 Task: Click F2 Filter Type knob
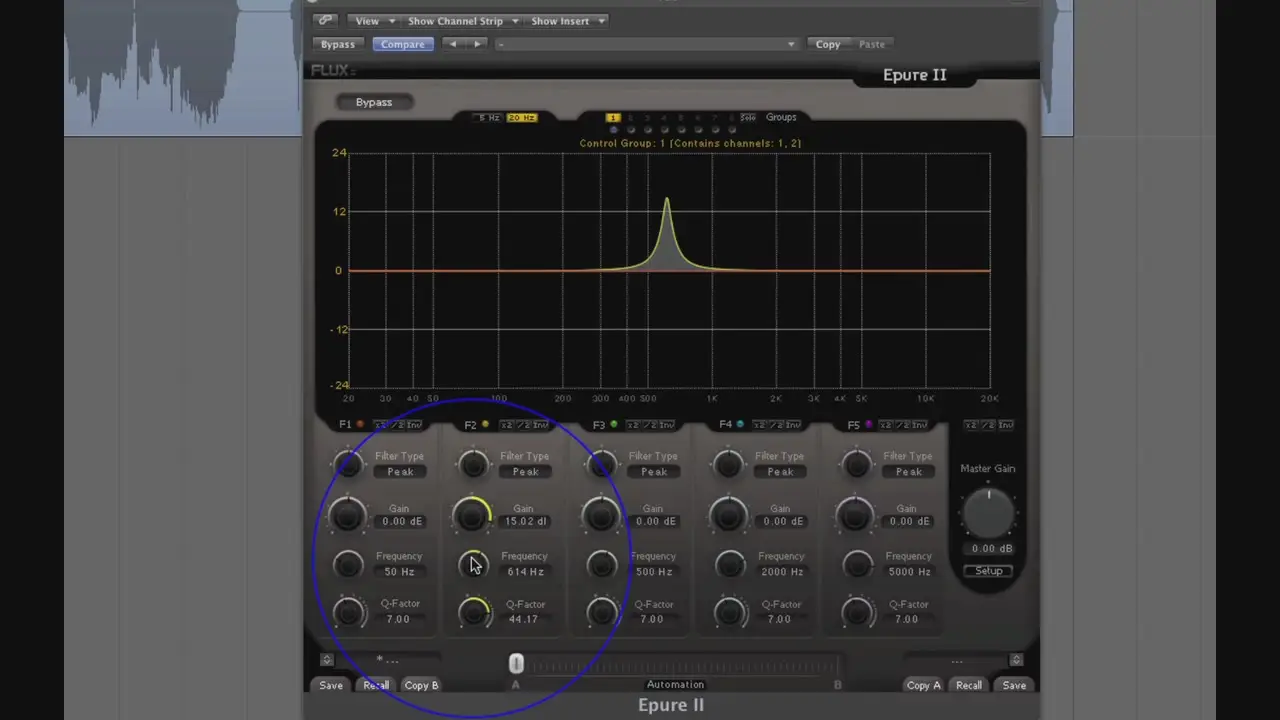click(473, 464)
